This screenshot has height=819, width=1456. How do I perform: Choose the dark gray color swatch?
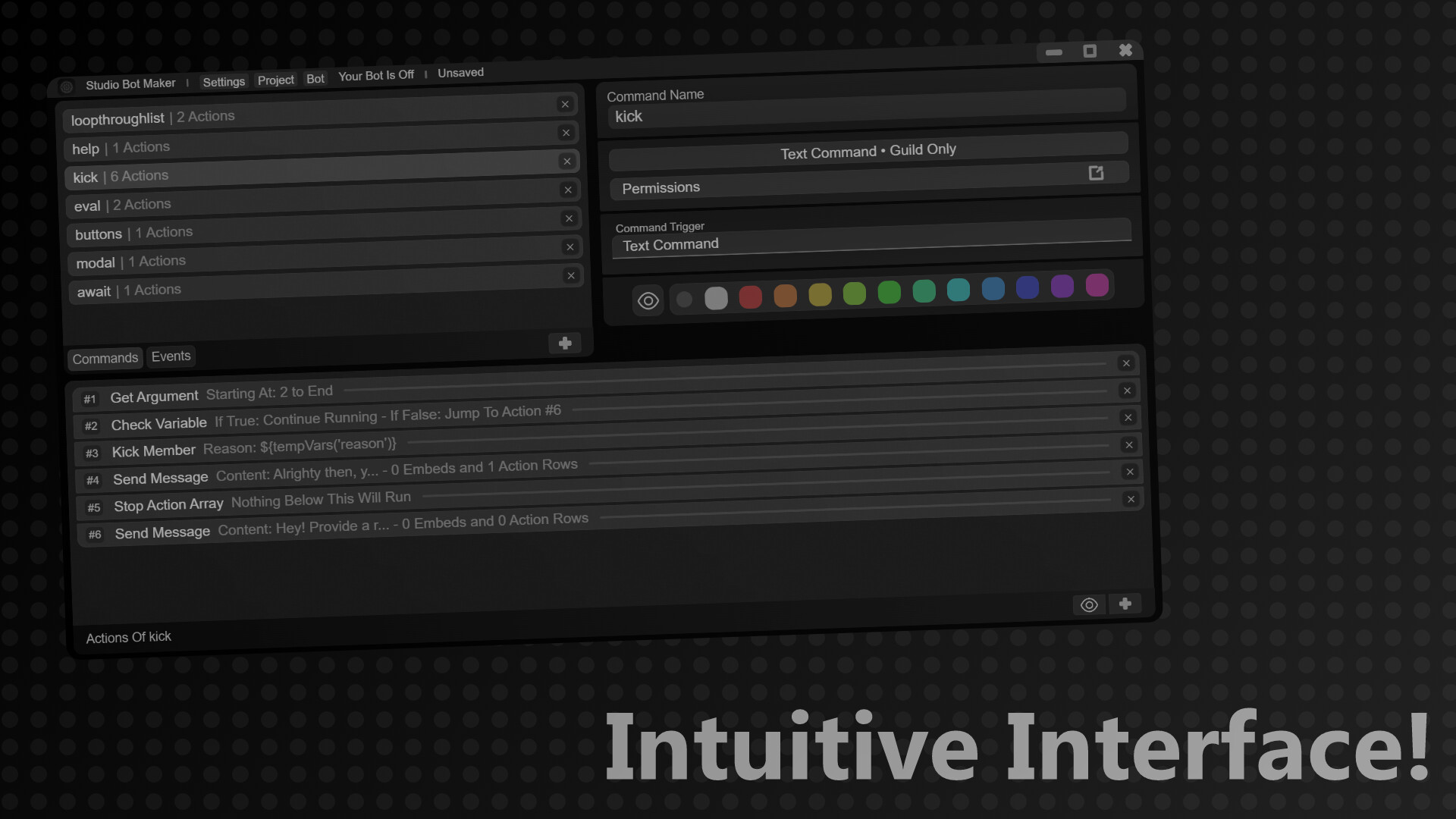pyautogui.click(x=684, y=300)
